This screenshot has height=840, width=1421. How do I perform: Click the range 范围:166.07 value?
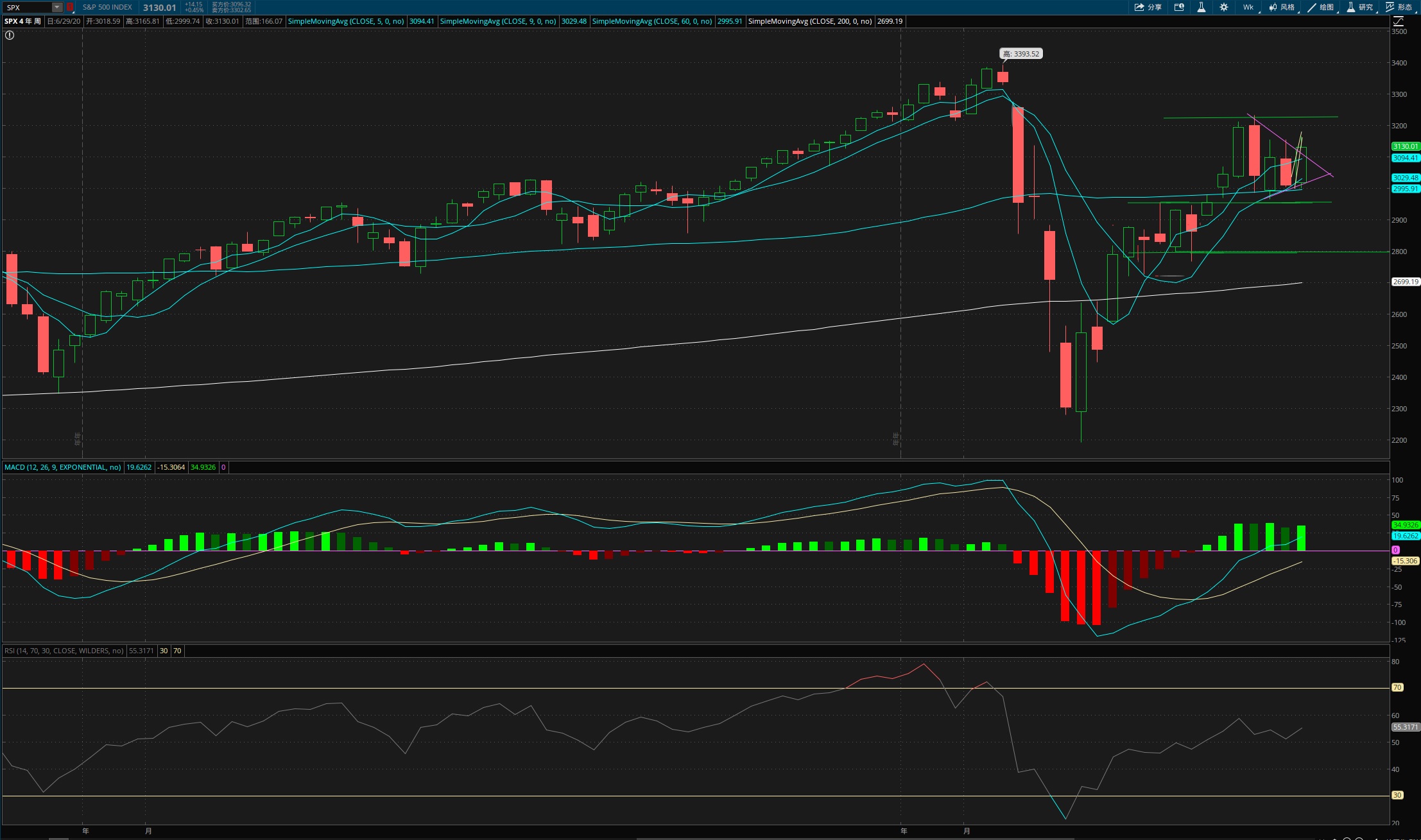point(264,21)
